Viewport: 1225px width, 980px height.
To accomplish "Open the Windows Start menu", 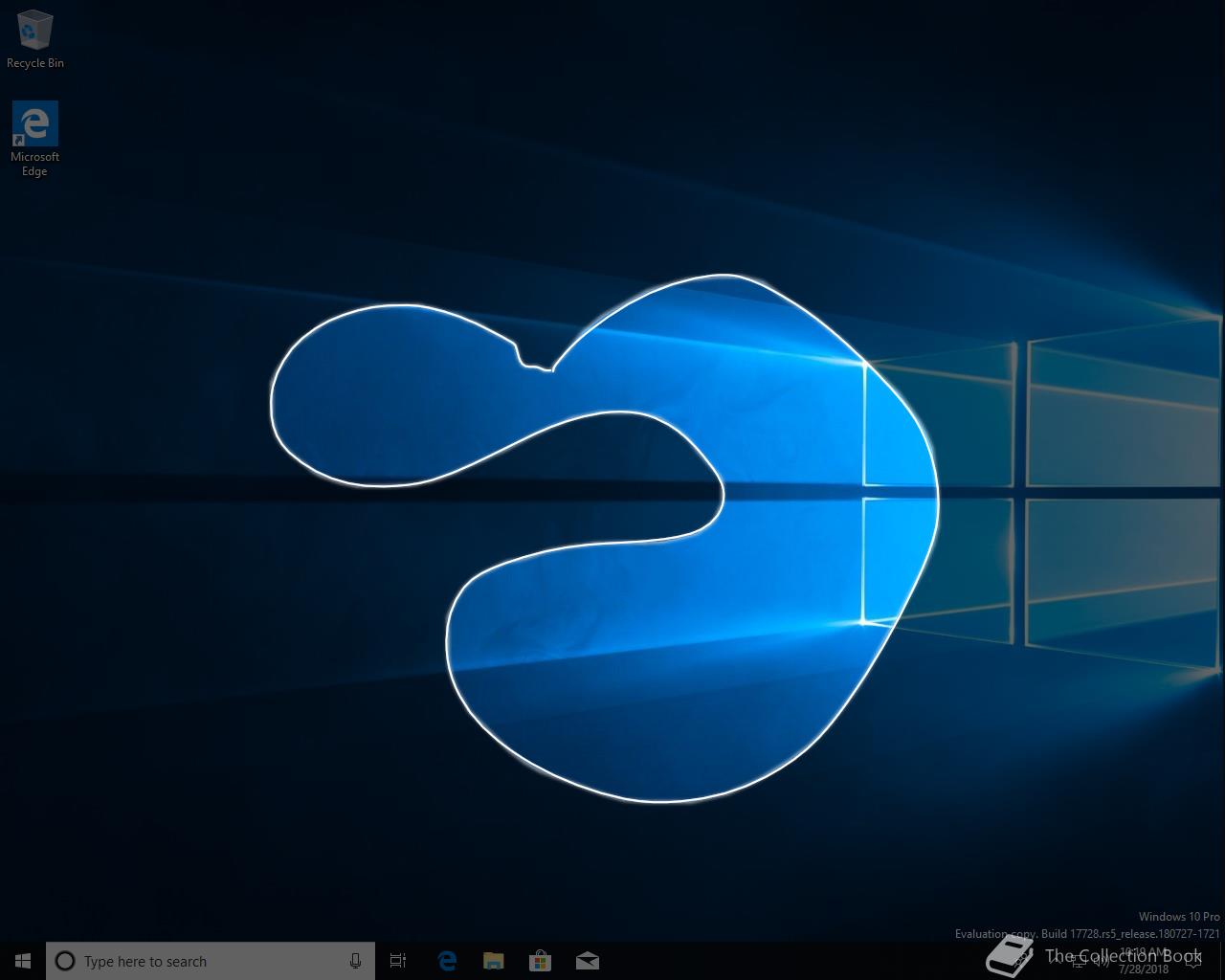I will pyautogui.click(x=23, y=961).
